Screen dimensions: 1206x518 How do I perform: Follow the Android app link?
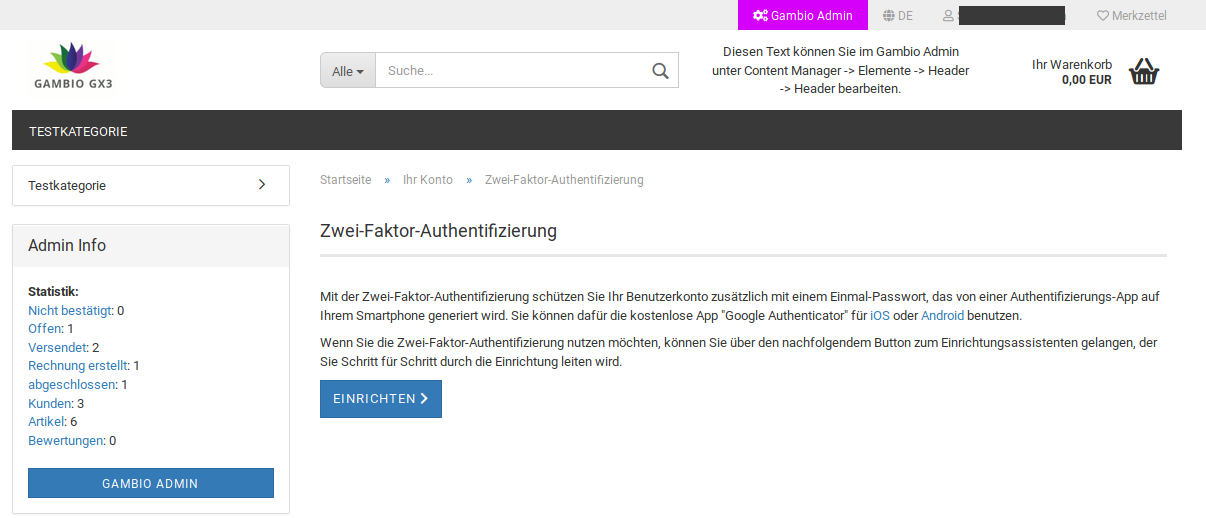click(x=942, y=316)
